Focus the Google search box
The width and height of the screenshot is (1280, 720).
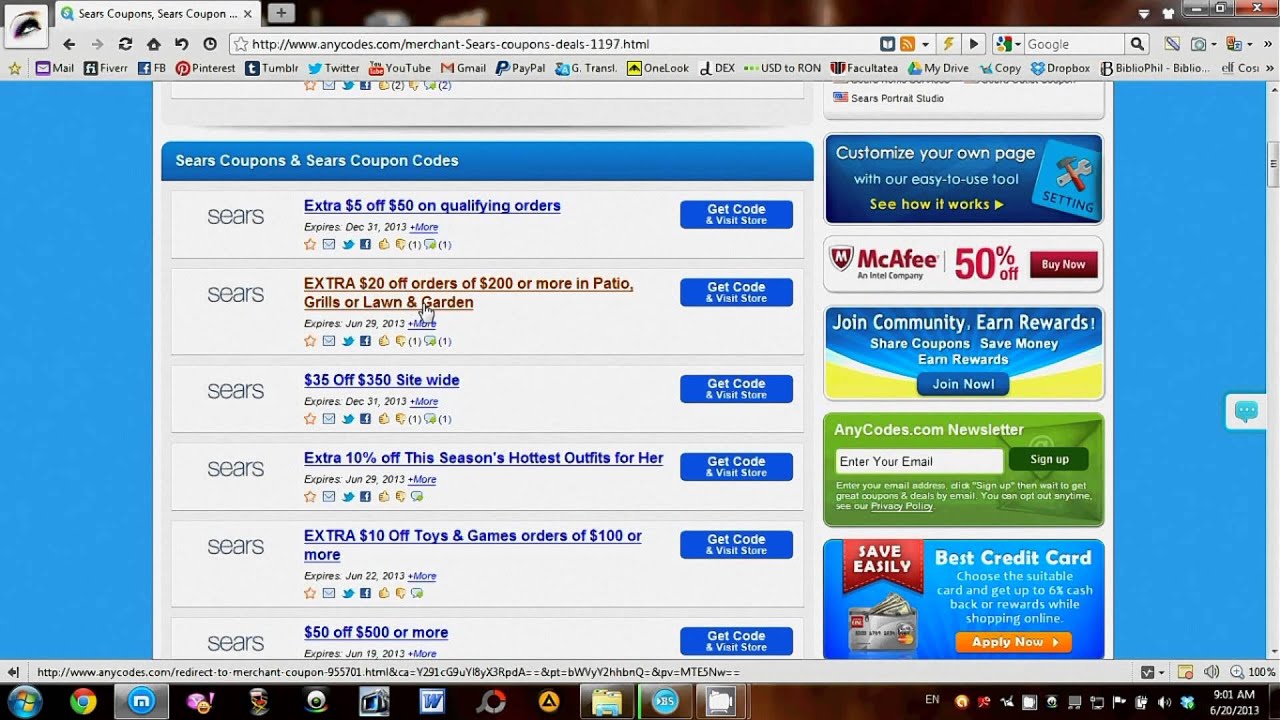click(1073, 44)
